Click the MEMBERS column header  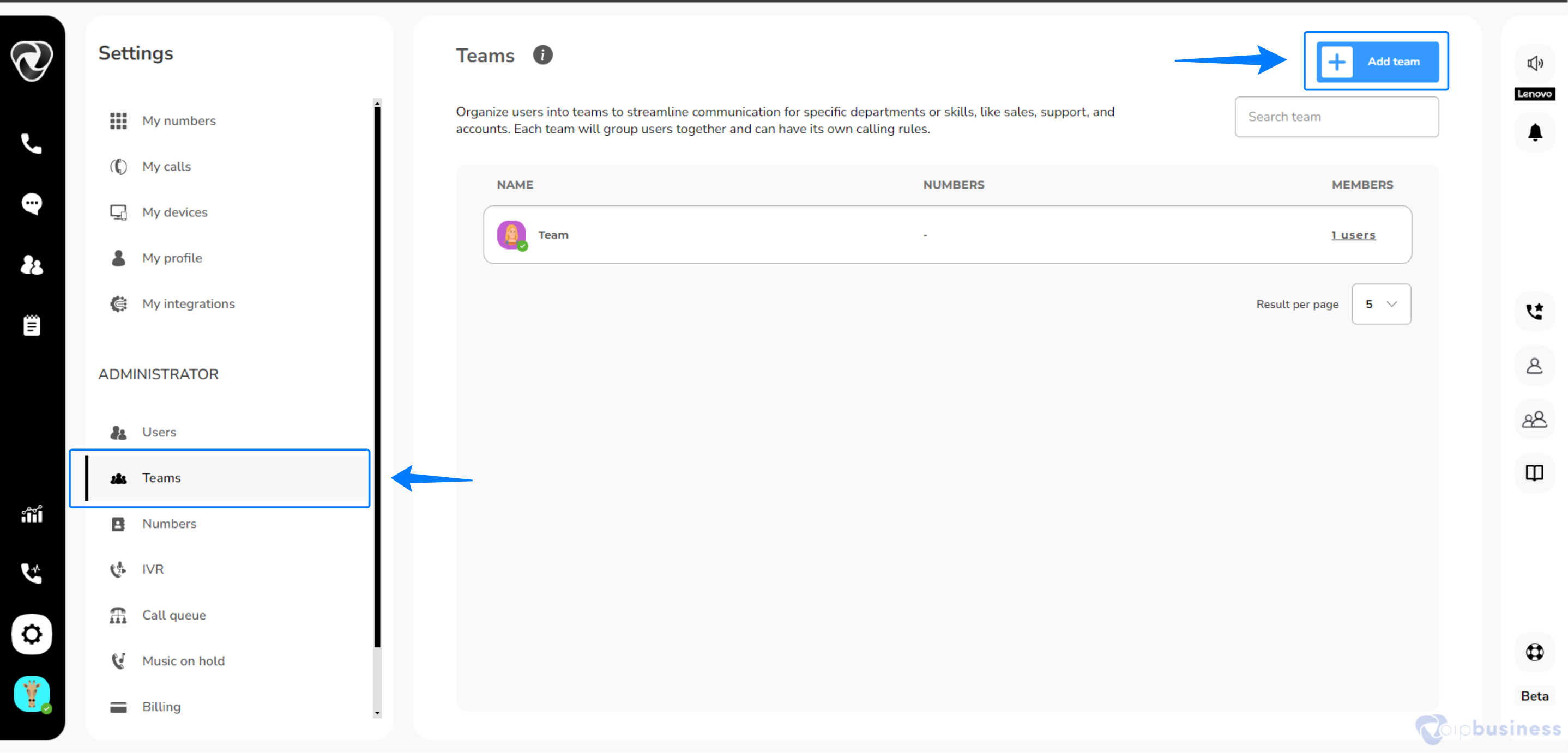click(x=1362, y=185)
